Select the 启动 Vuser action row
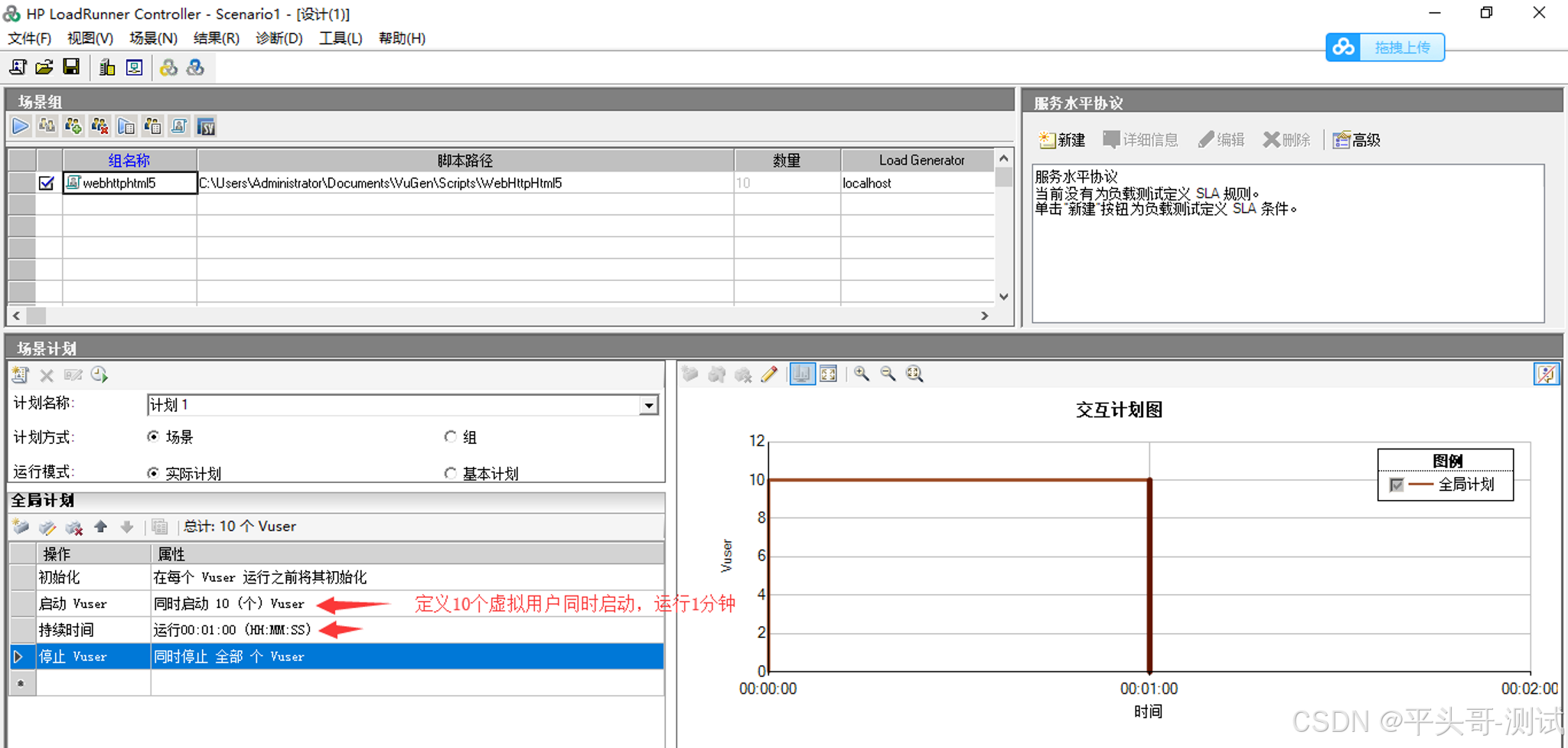The height and width of the screenshot is (748, 1568). coord(337,603)
